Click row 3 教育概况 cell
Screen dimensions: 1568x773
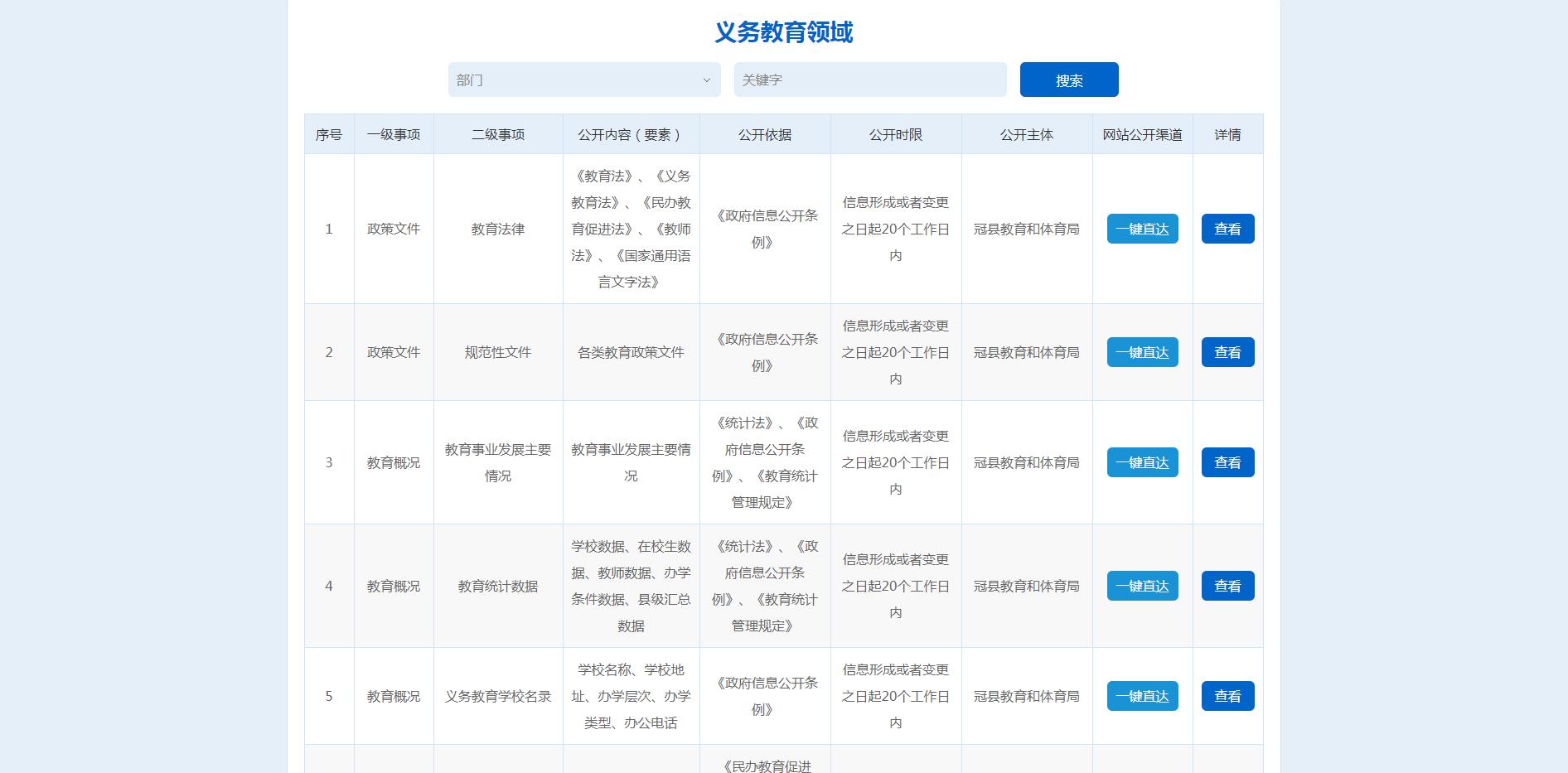pyautogui.click(x=394, y=462)
